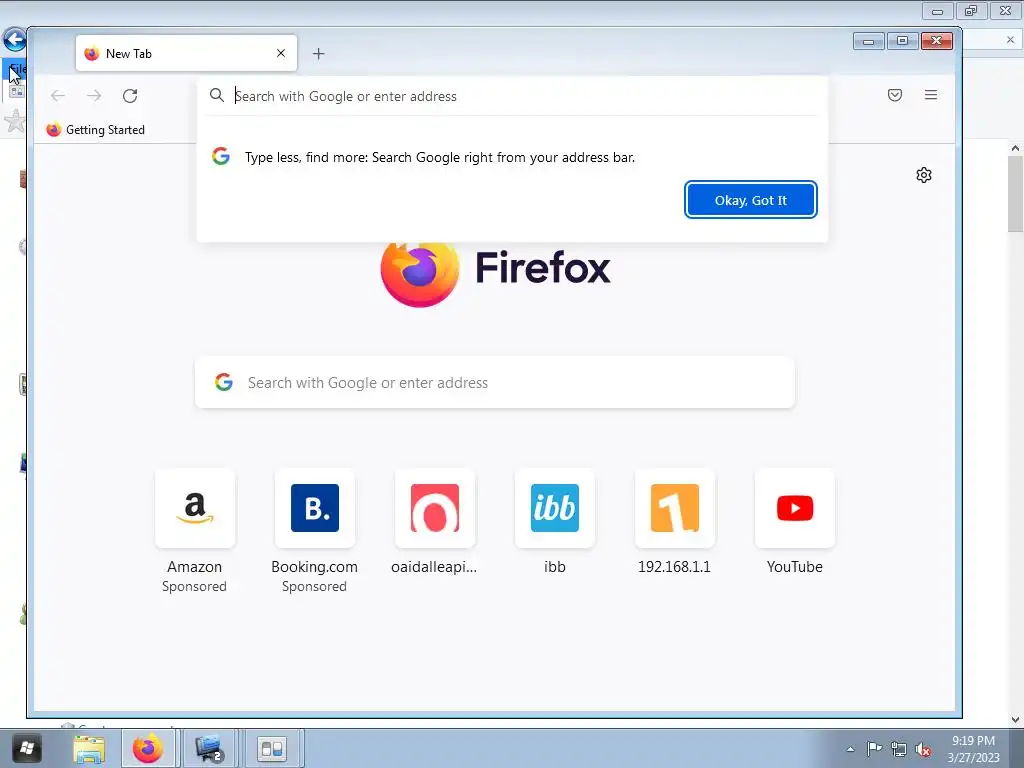Viewport: 1024px width, 768px height.
Task: Close the Firefox window
Action: [936, 41]
